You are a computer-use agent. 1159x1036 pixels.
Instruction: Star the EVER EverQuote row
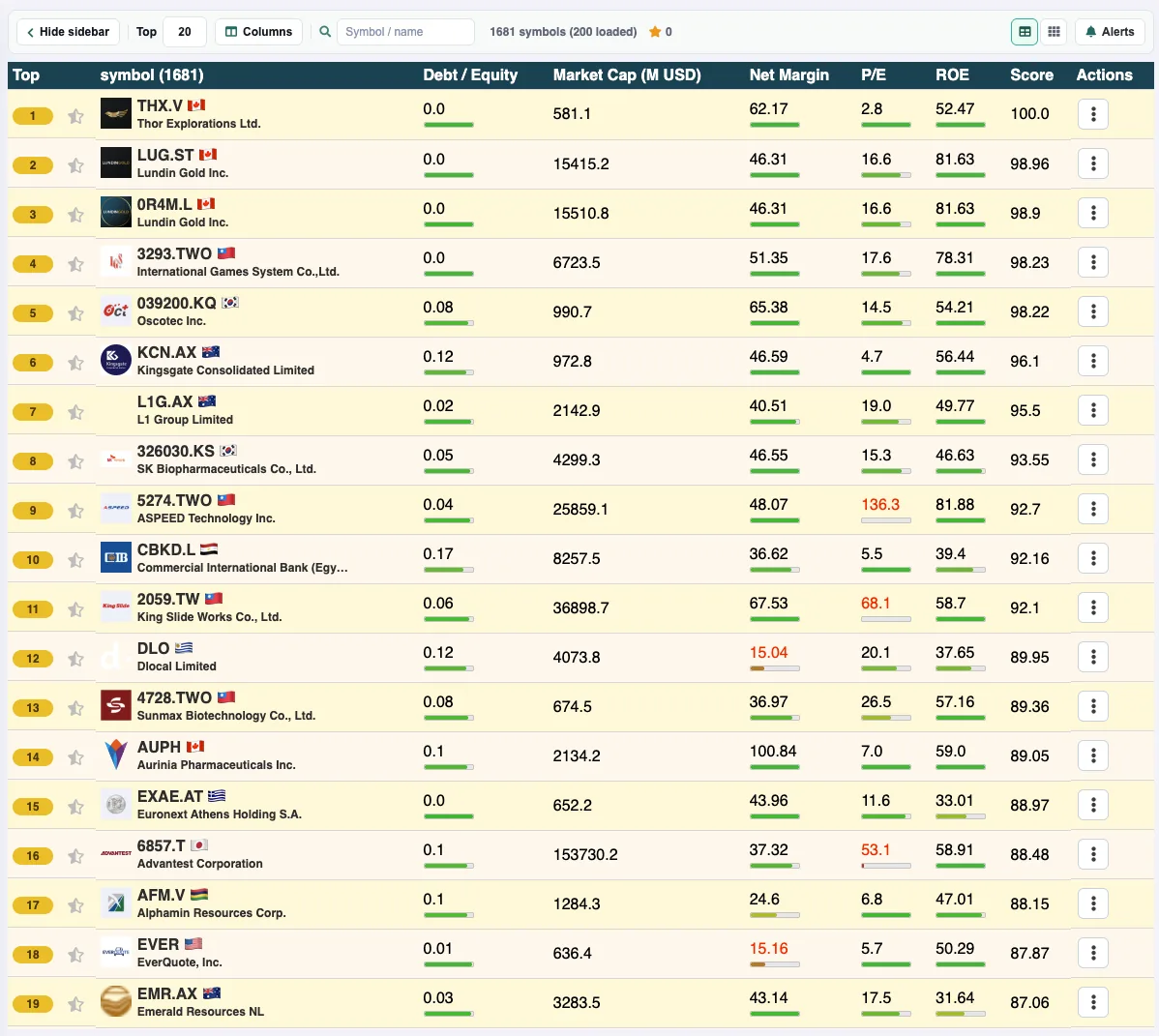[x=75, y=955]
